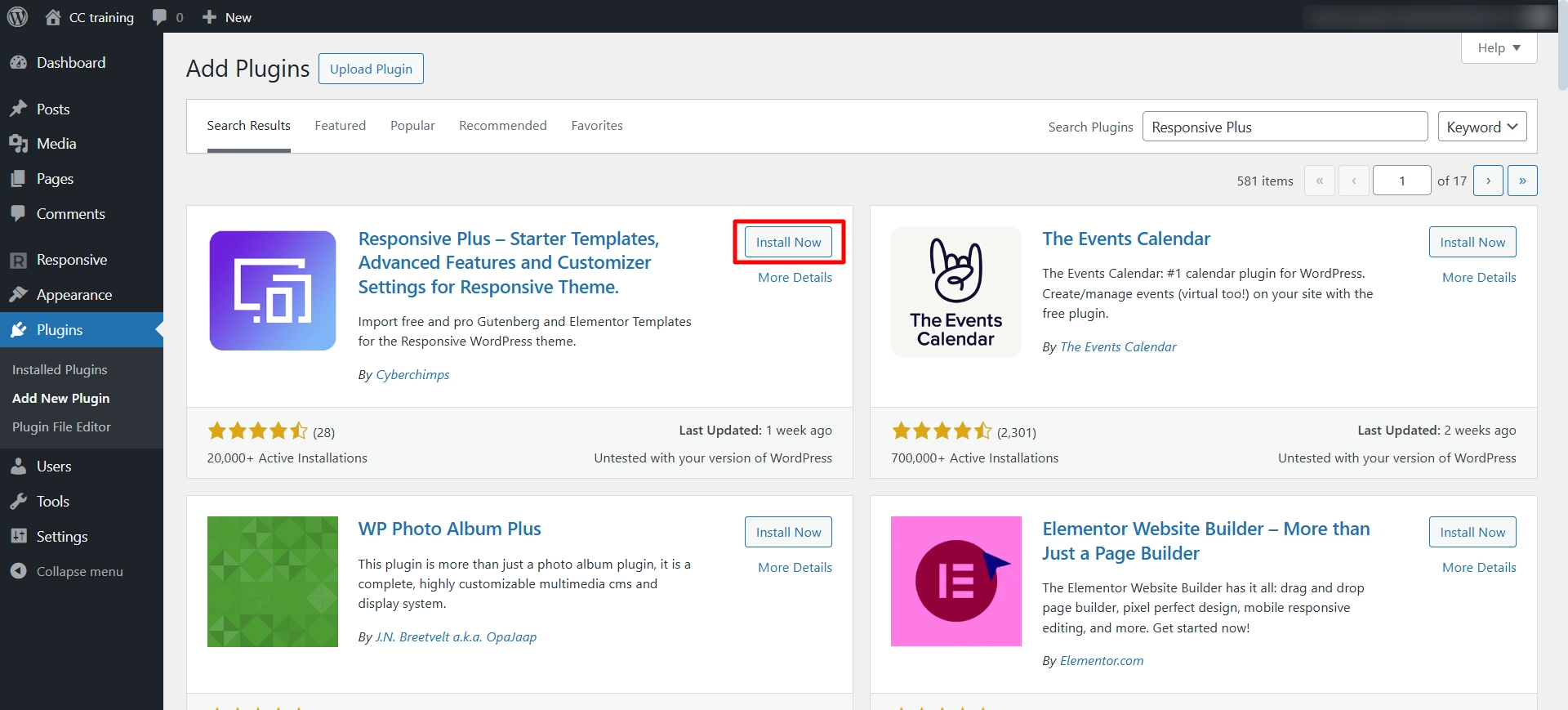
Task: Install WP Photo Album Plus plugin
Action: pyautogui.click(x=788, y=532)
